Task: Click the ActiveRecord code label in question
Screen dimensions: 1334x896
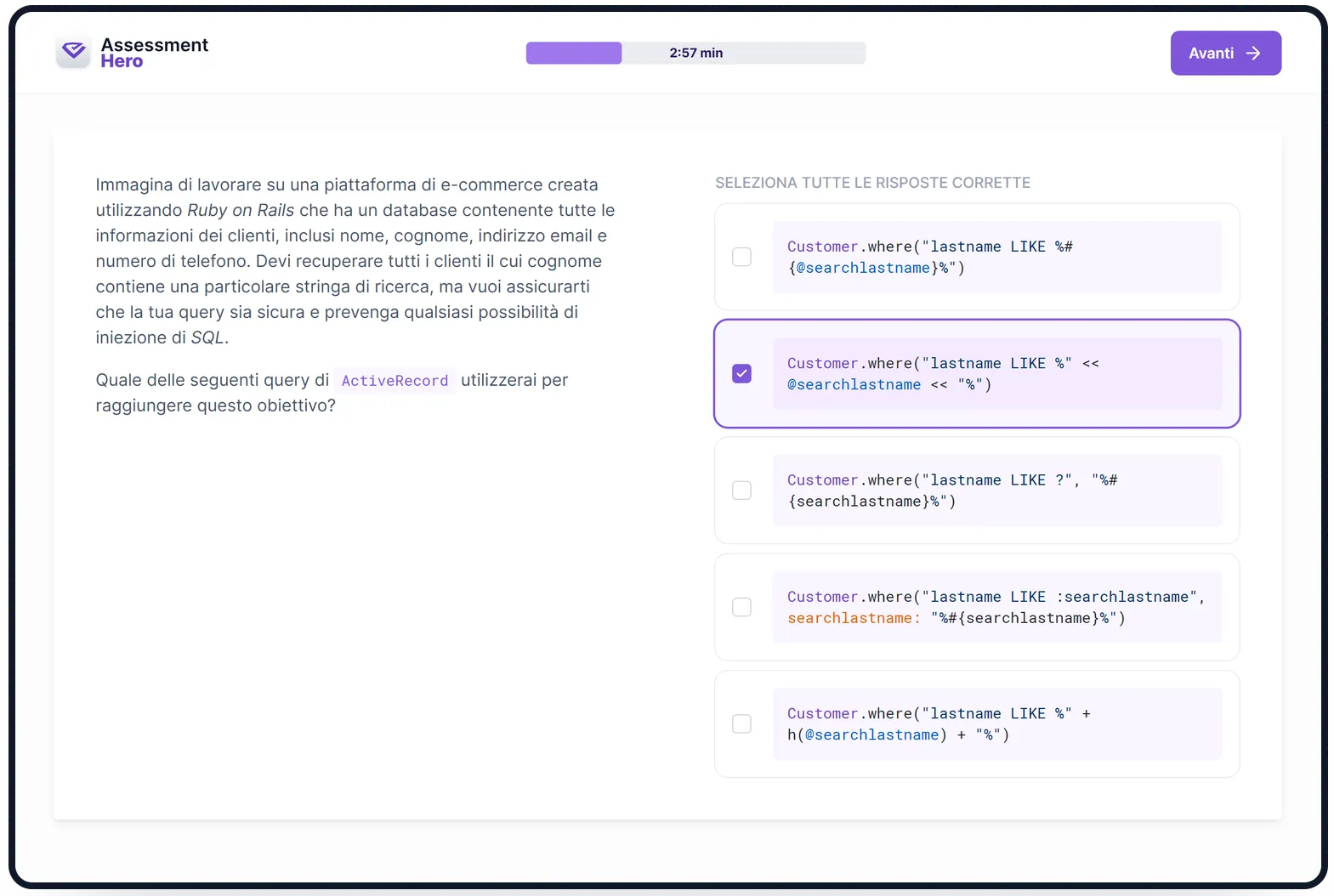Action: (395, 381)
